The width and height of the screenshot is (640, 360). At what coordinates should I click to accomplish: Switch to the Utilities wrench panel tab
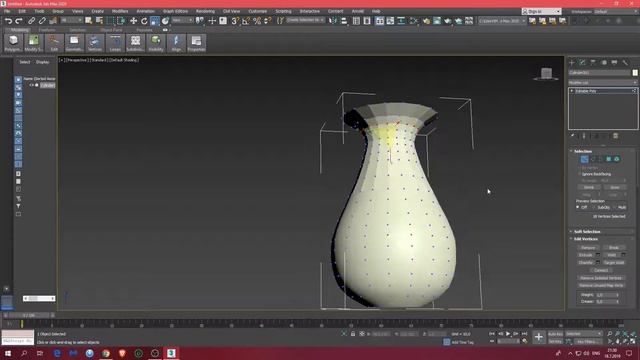(625, 62)
